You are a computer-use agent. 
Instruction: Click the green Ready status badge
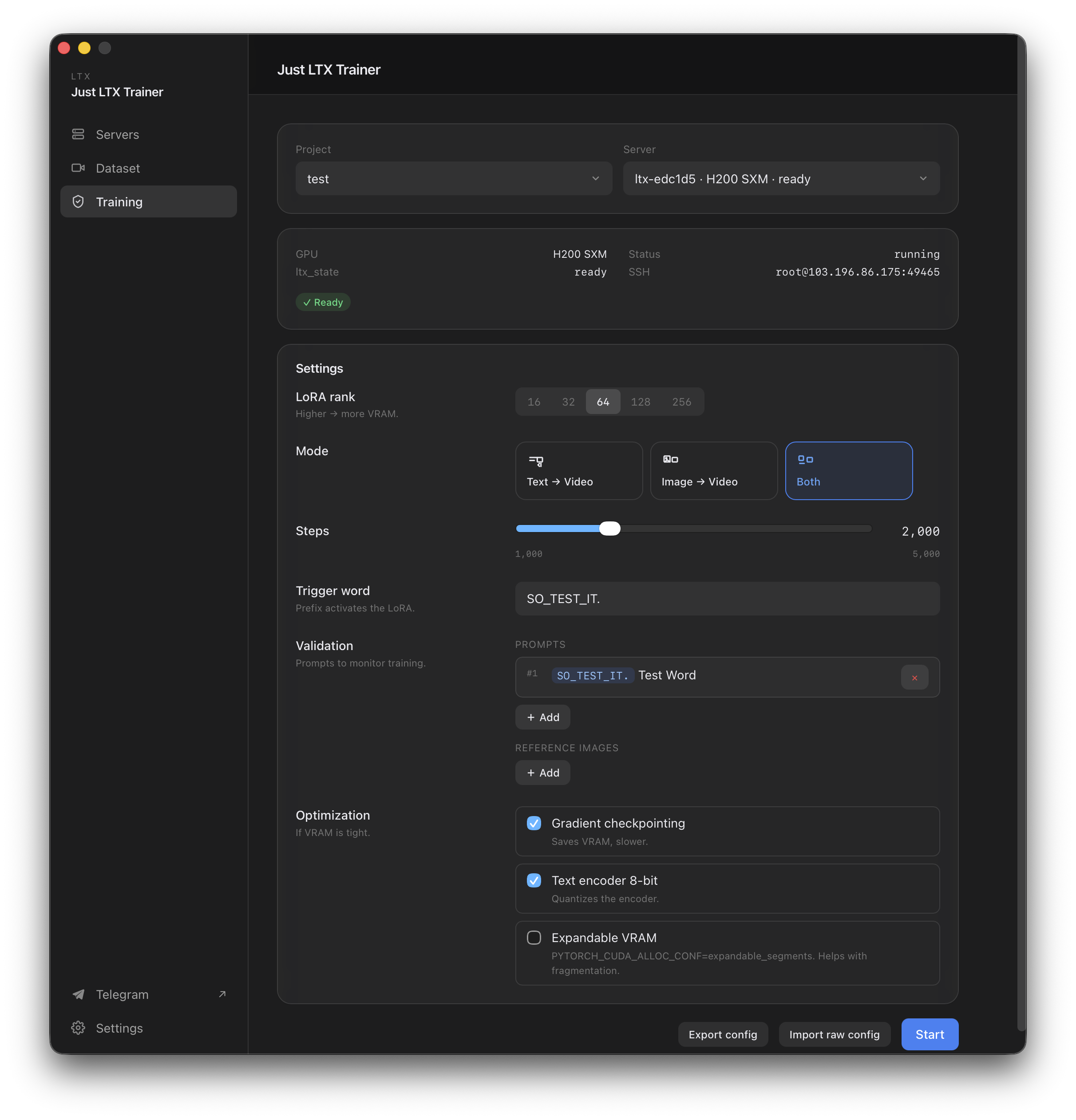(322, 302)
